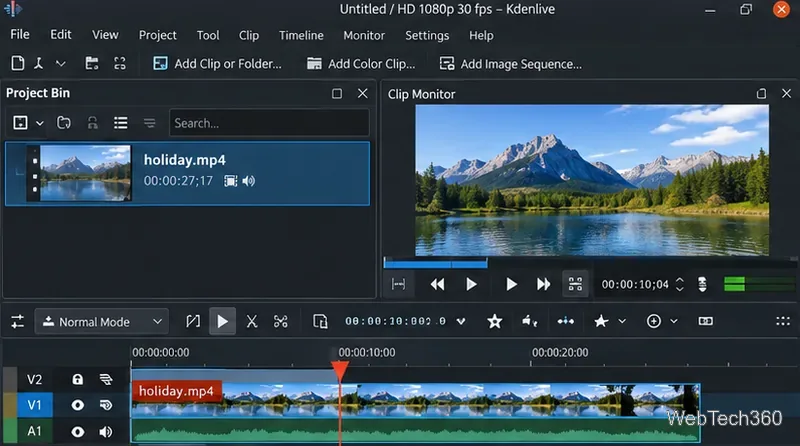This screenshot has height=446, width=800.
Task: Click the timecode stepper arrows in Clip Monitor
Action: click(680, 284)
